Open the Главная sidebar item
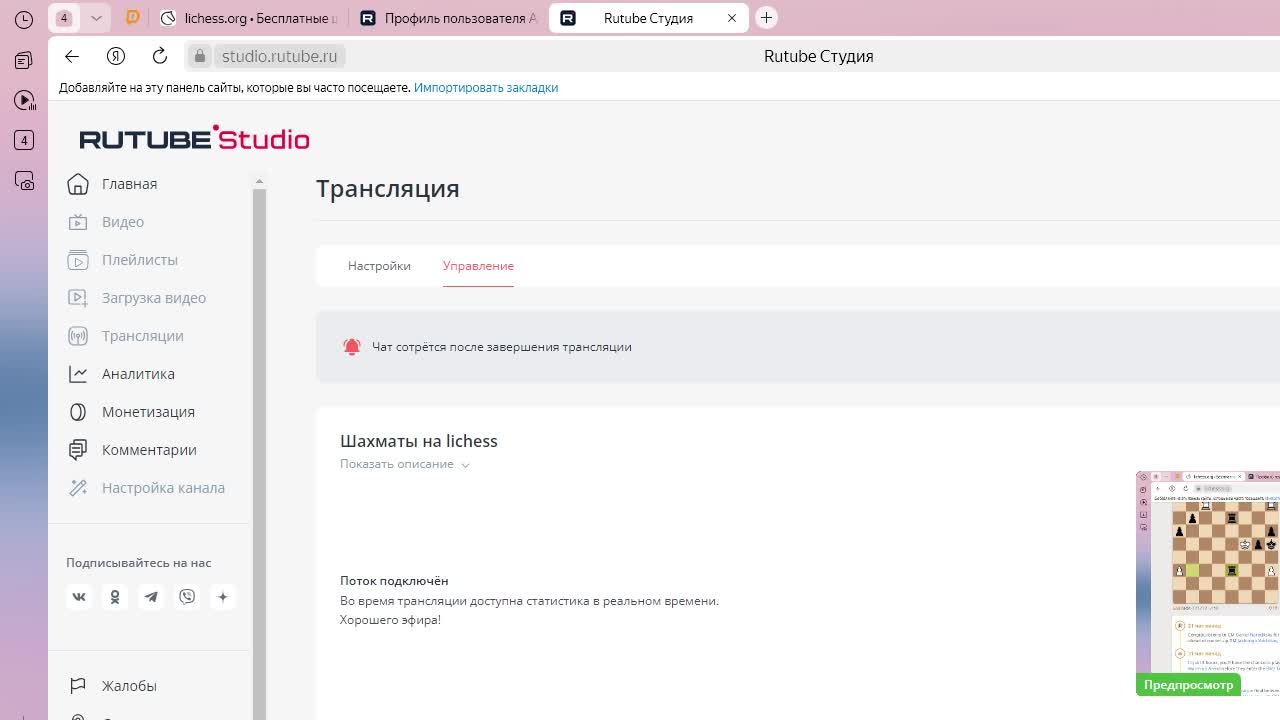 point(129,184)
